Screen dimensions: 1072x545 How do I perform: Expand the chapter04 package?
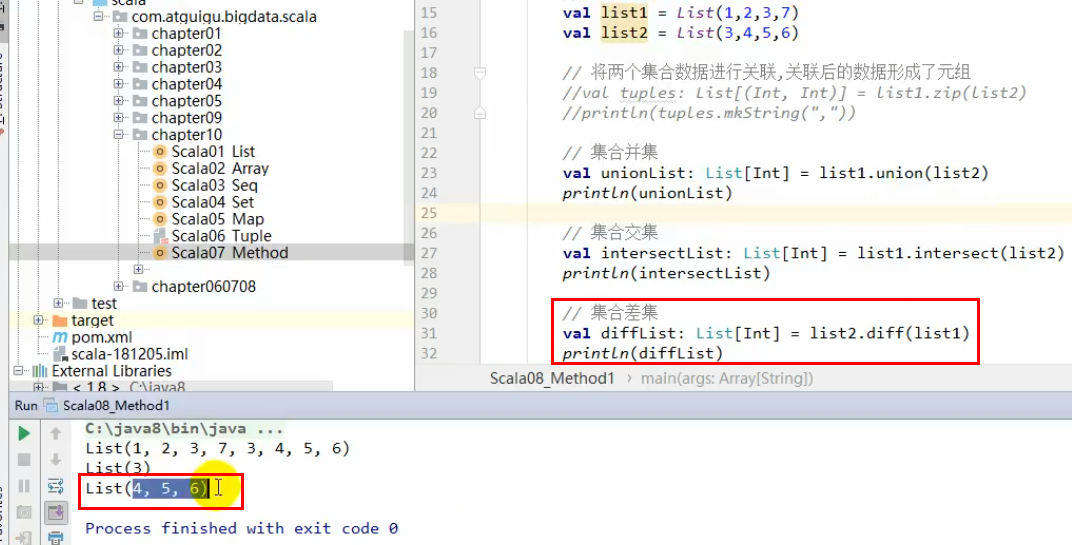[119, 83]
